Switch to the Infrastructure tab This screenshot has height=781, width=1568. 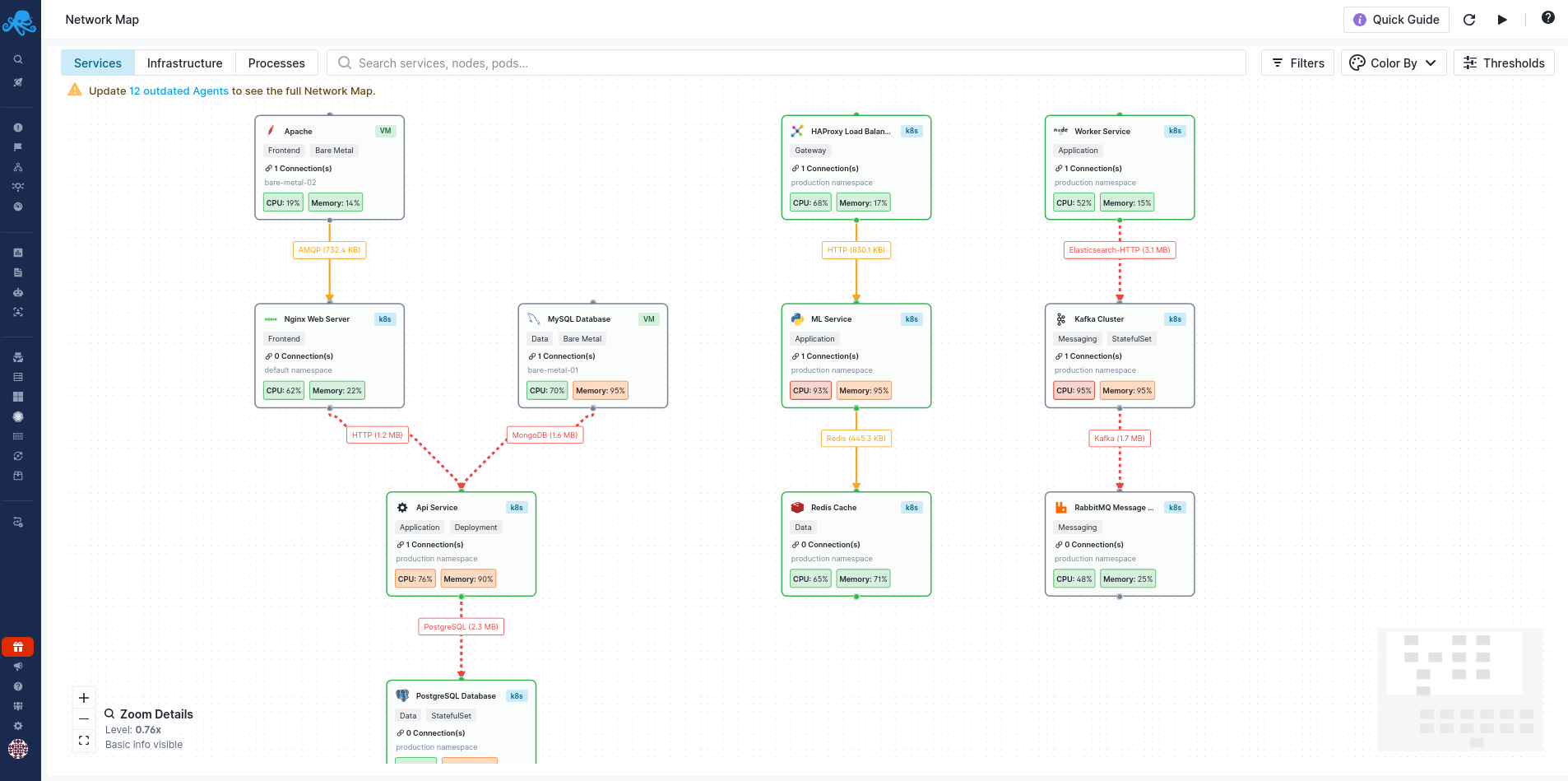tap(184, 63)
